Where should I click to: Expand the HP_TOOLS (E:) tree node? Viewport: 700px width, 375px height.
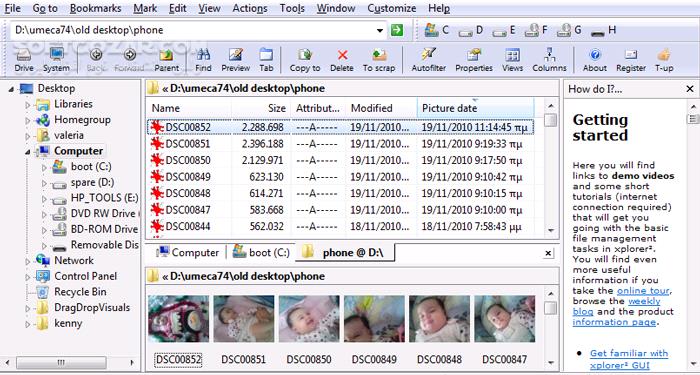click(x=44, y=199)
